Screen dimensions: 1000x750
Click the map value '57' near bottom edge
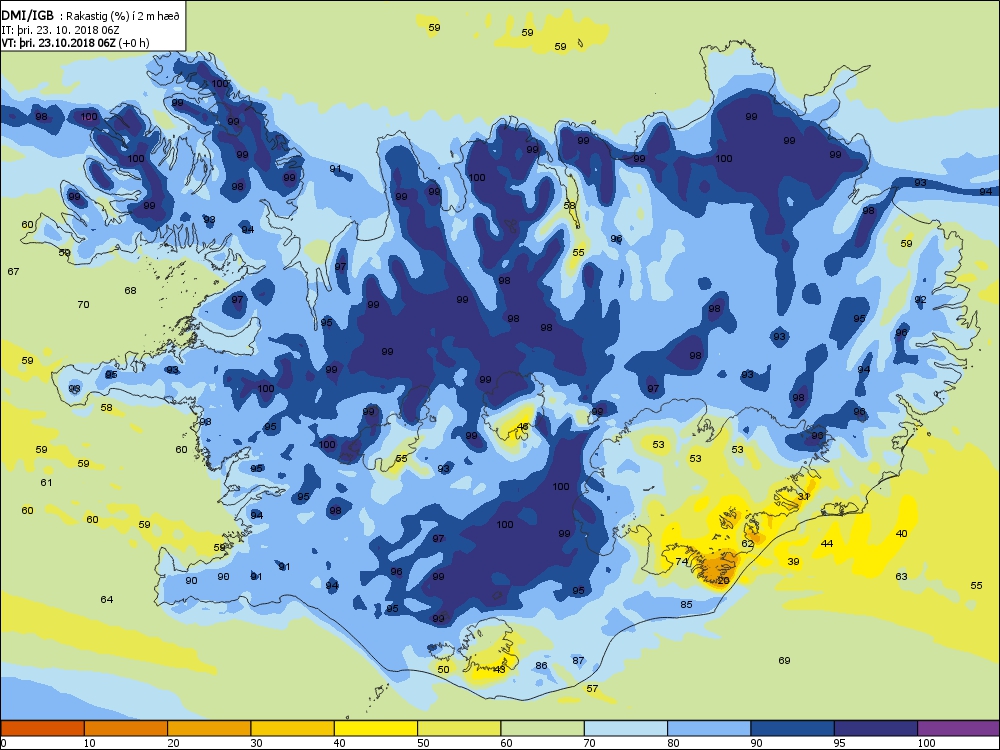tap(592, 688)
